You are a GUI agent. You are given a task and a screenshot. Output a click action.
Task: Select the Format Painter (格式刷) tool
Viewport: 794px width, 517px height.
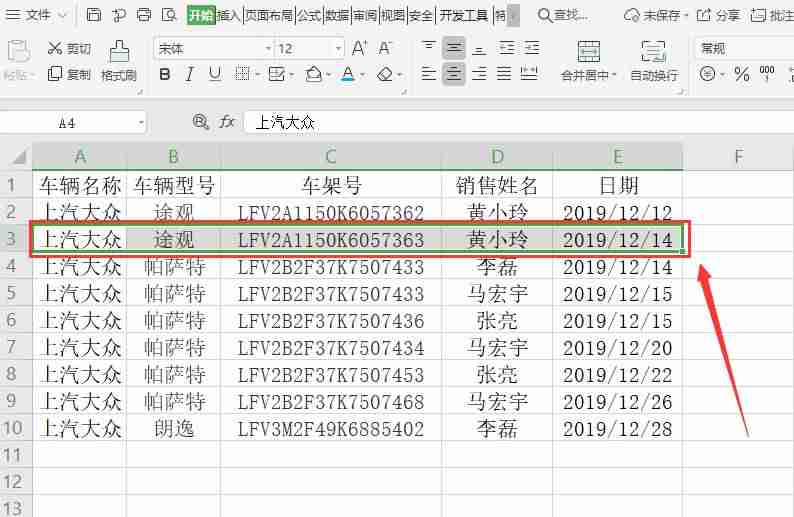[x=119, y=61]
